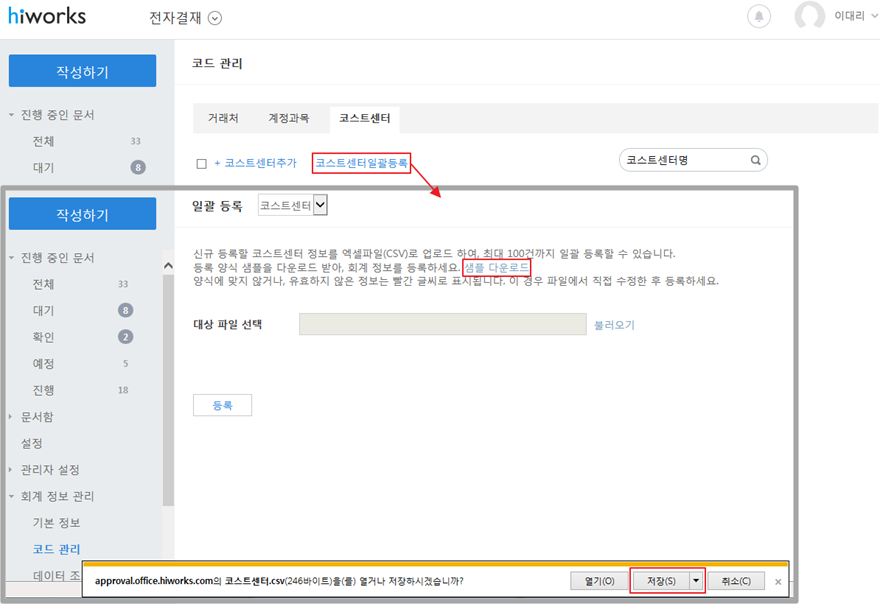This screenshot has height=604, width=880.
Task: Click 불러오기 to browse a file
Action: point(614,325)
